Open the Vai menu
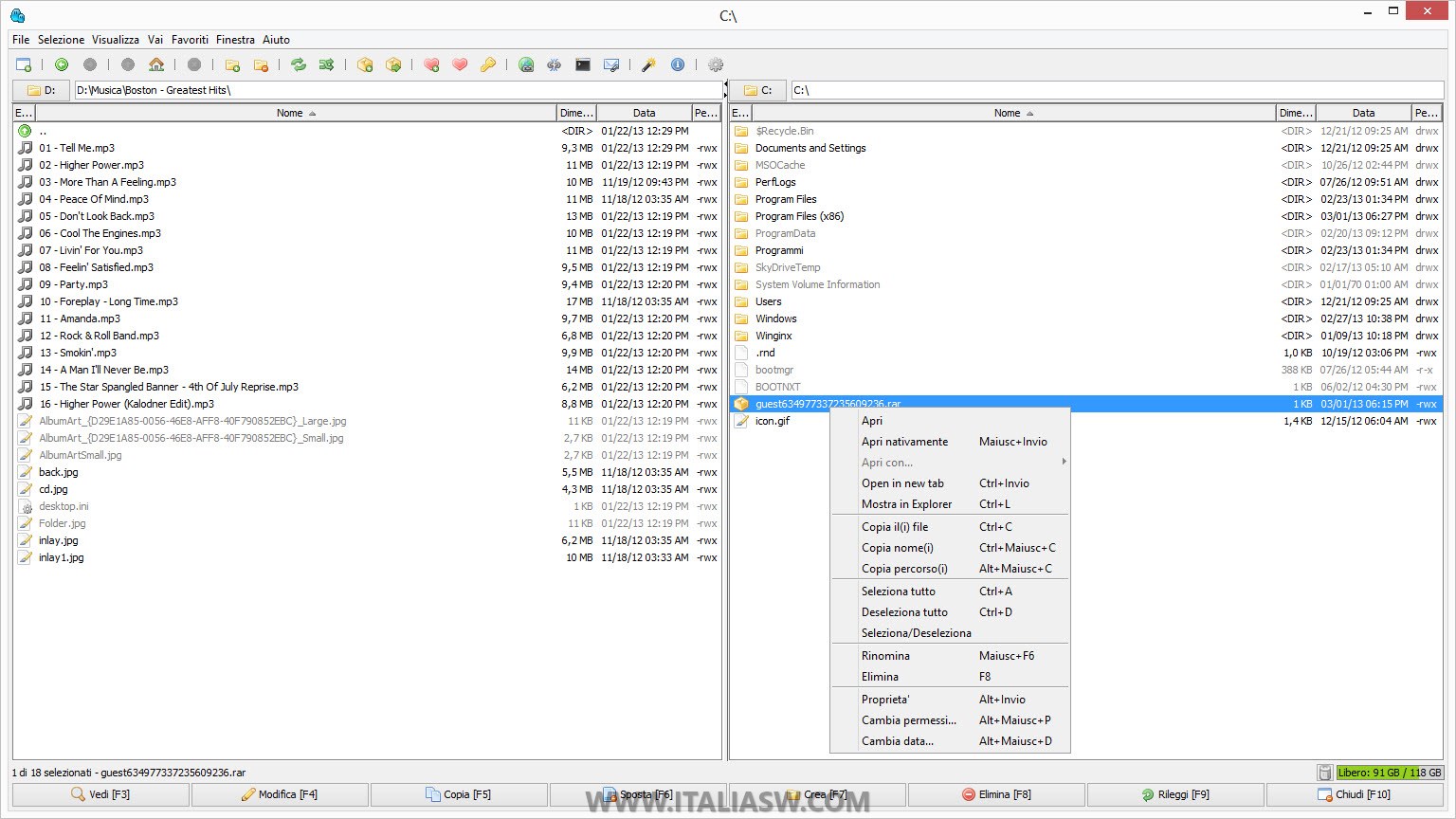 pos(155,40)
